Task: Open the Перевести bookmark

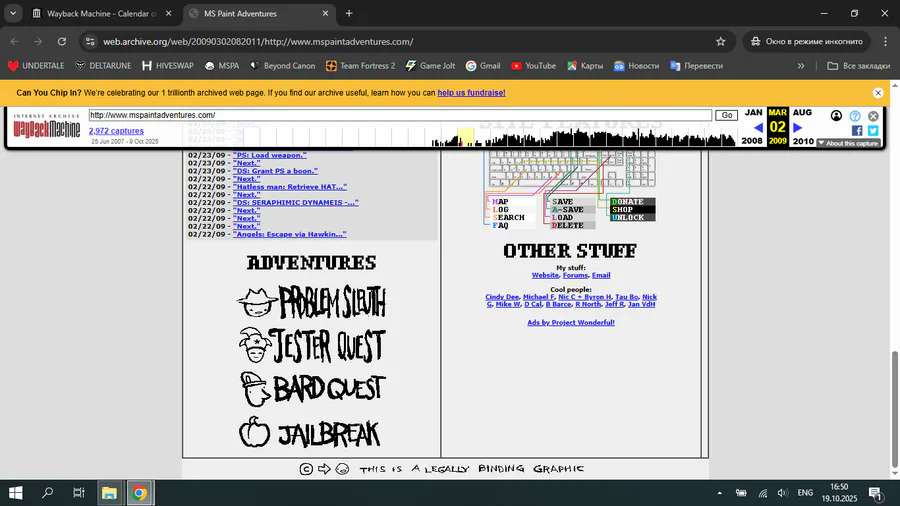Action: [x=696, y=66]
